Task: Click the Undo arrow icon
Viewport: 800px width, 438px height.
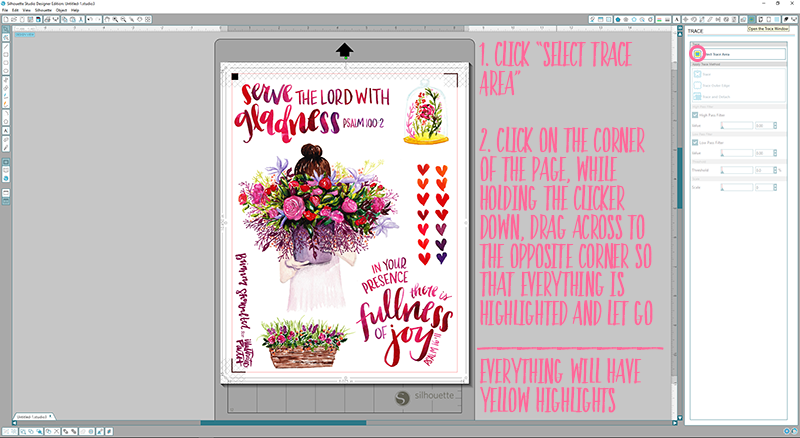Action: [x=90, y=19]
